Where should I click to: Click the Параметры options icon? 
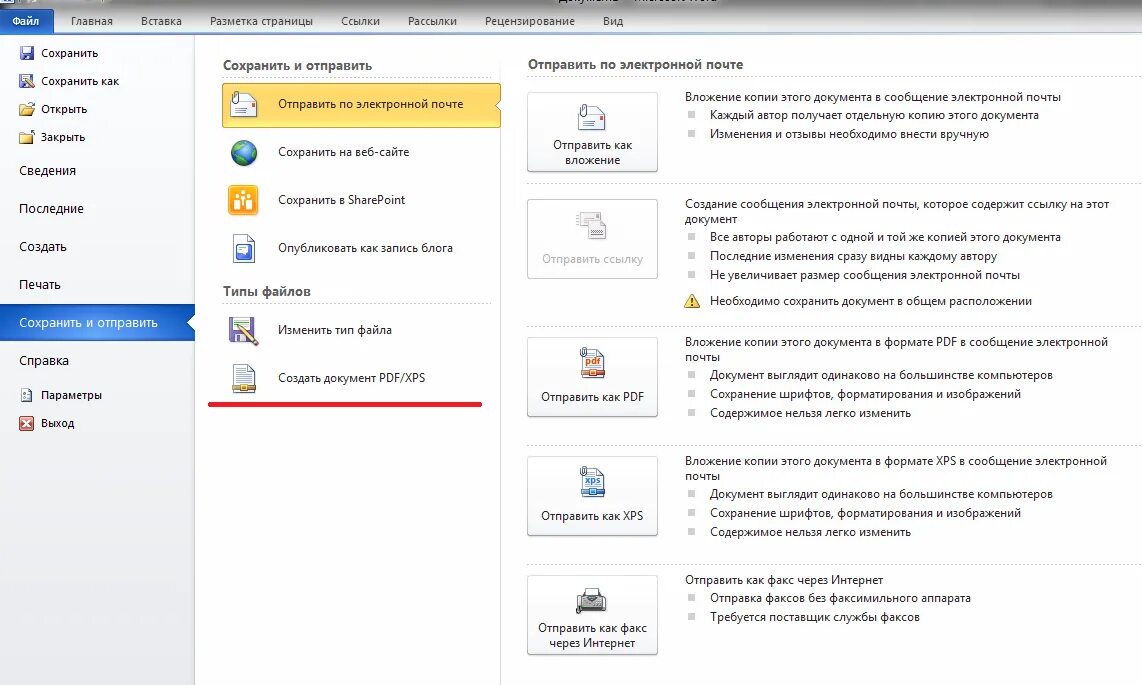27,395
